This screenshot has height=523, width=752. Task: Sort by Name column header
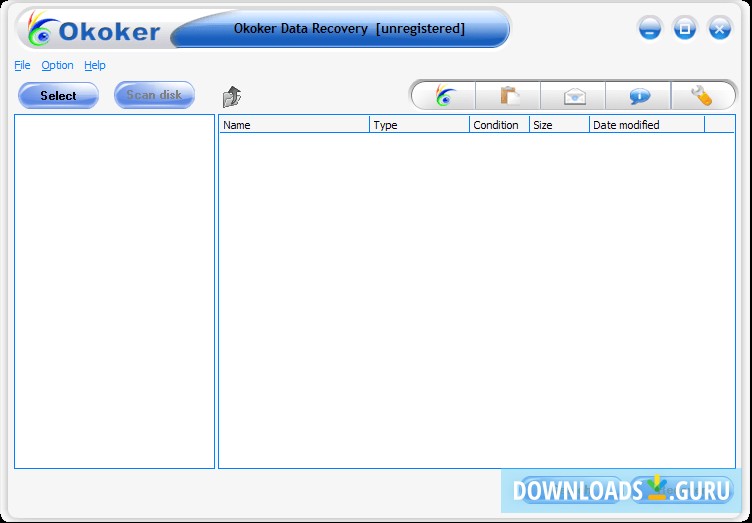point(294,125)
